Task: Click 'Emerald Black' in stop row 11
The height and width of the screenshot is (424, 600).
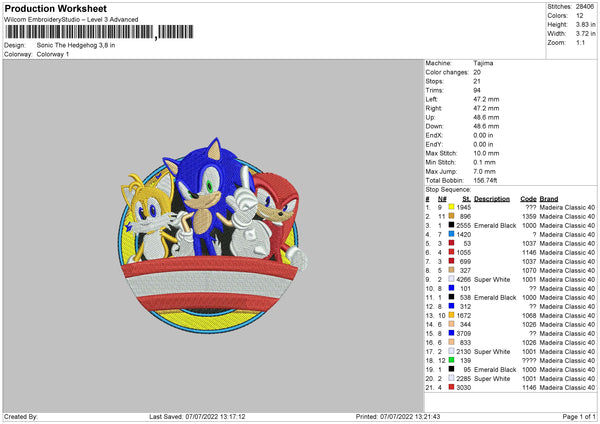Action: (x=495, y=297)
